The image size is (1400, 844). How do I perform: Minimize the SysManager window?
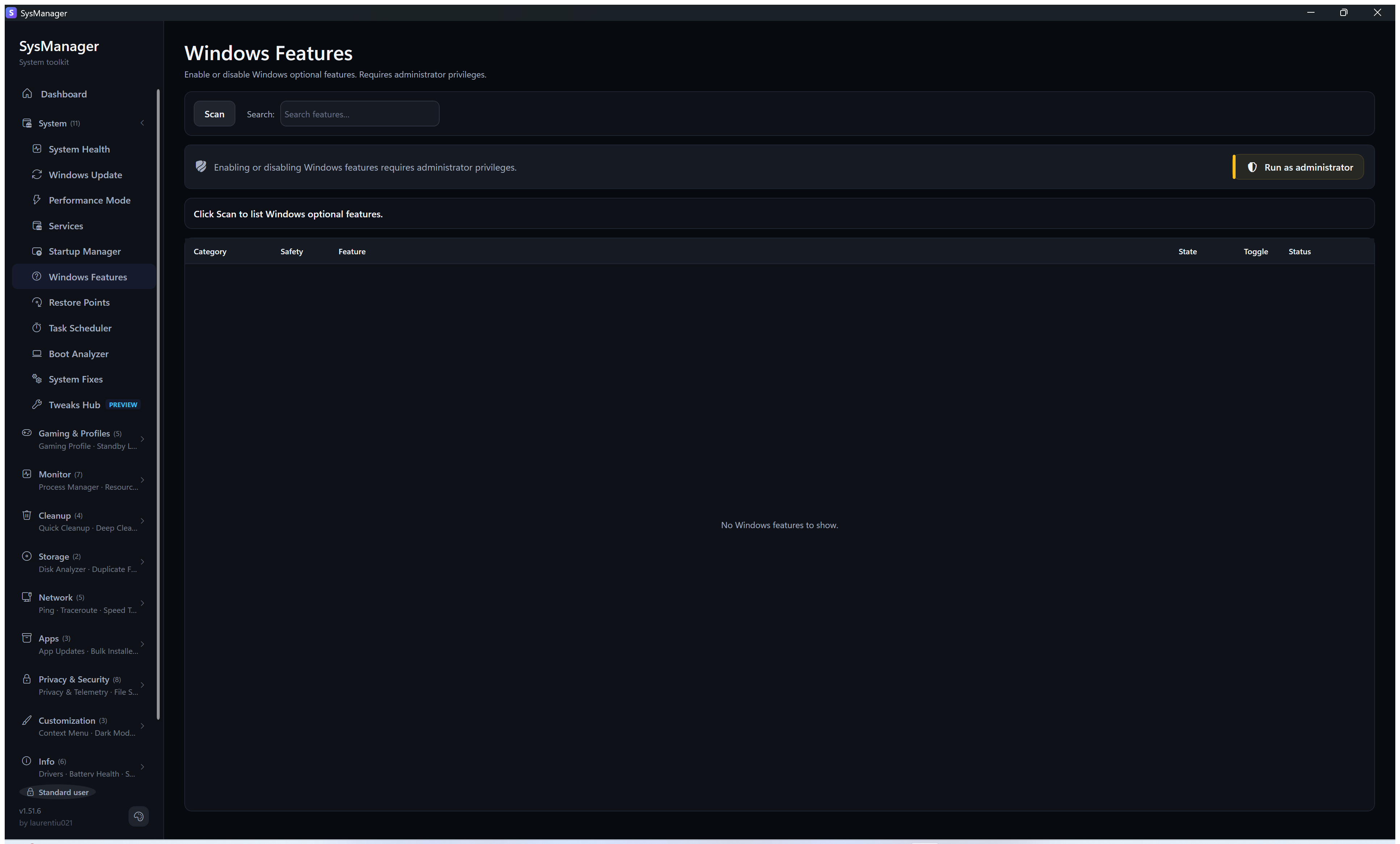pos(1311,13)
